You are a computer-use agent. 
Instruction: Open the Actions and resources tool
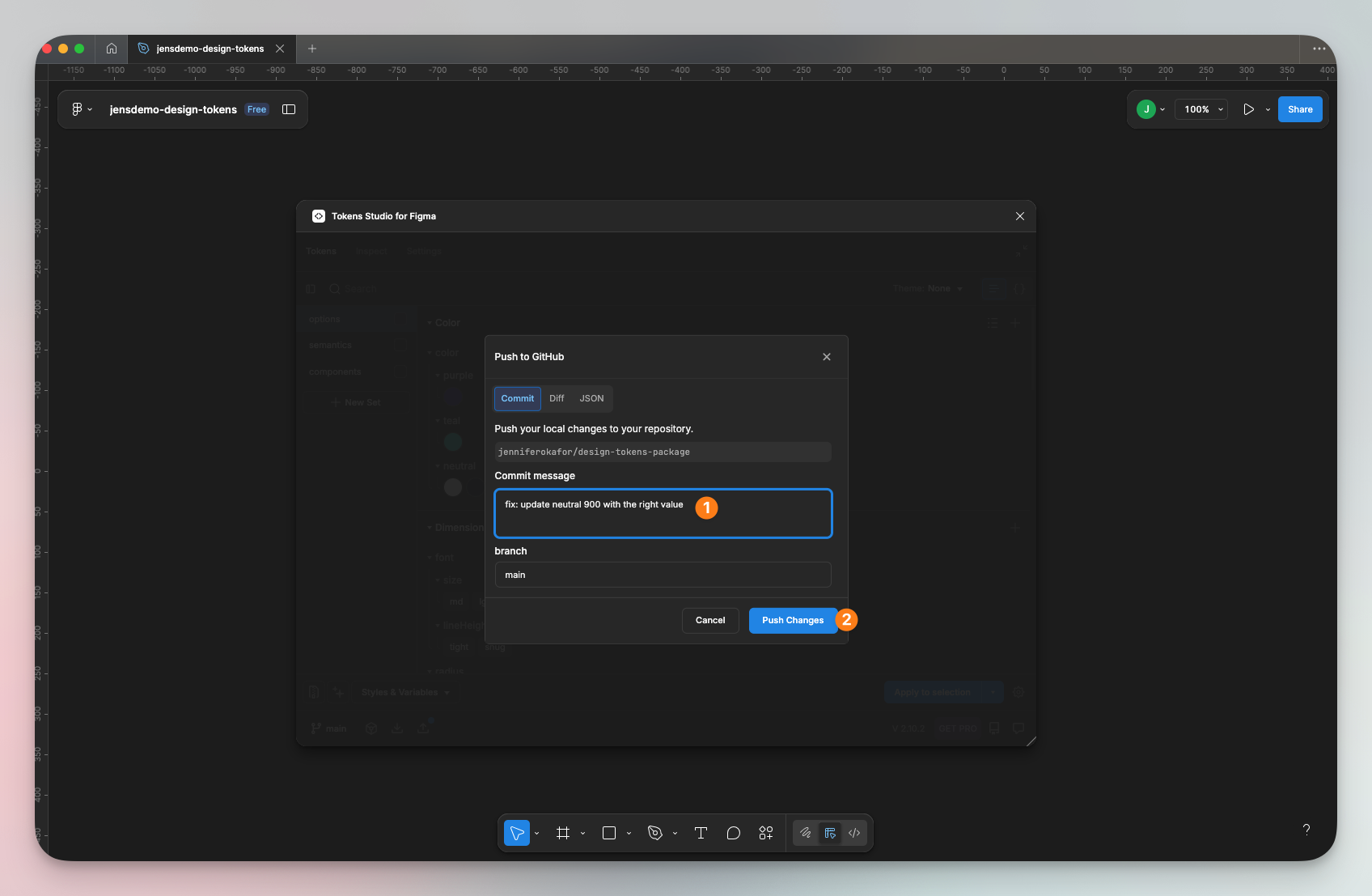point(766,833)
